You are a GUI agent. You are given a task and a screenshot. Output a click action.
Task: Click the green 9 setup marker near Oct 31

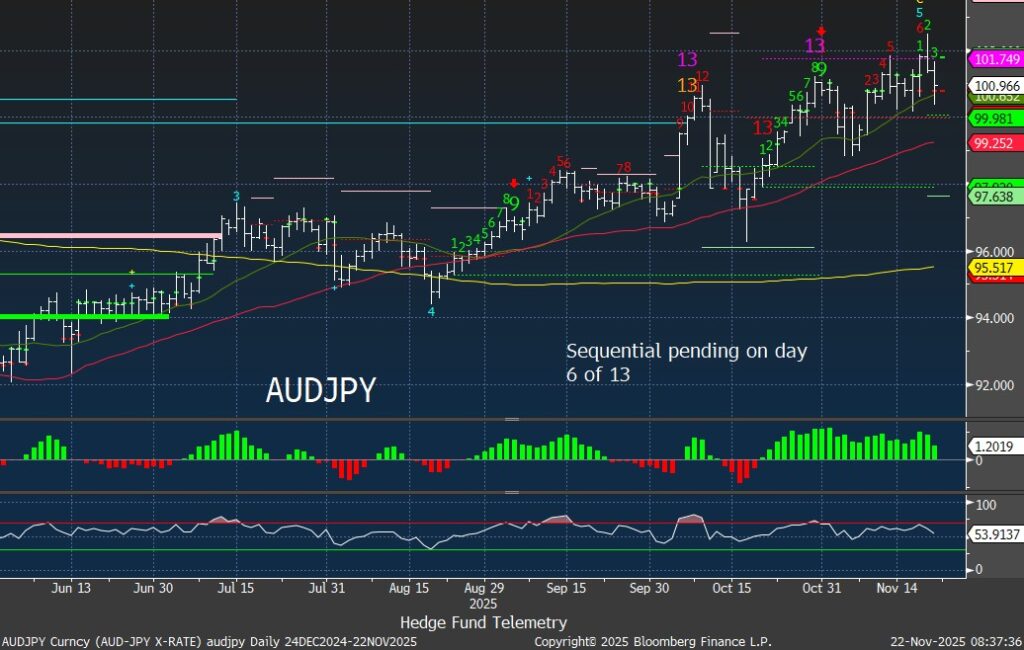pos(821,69)
